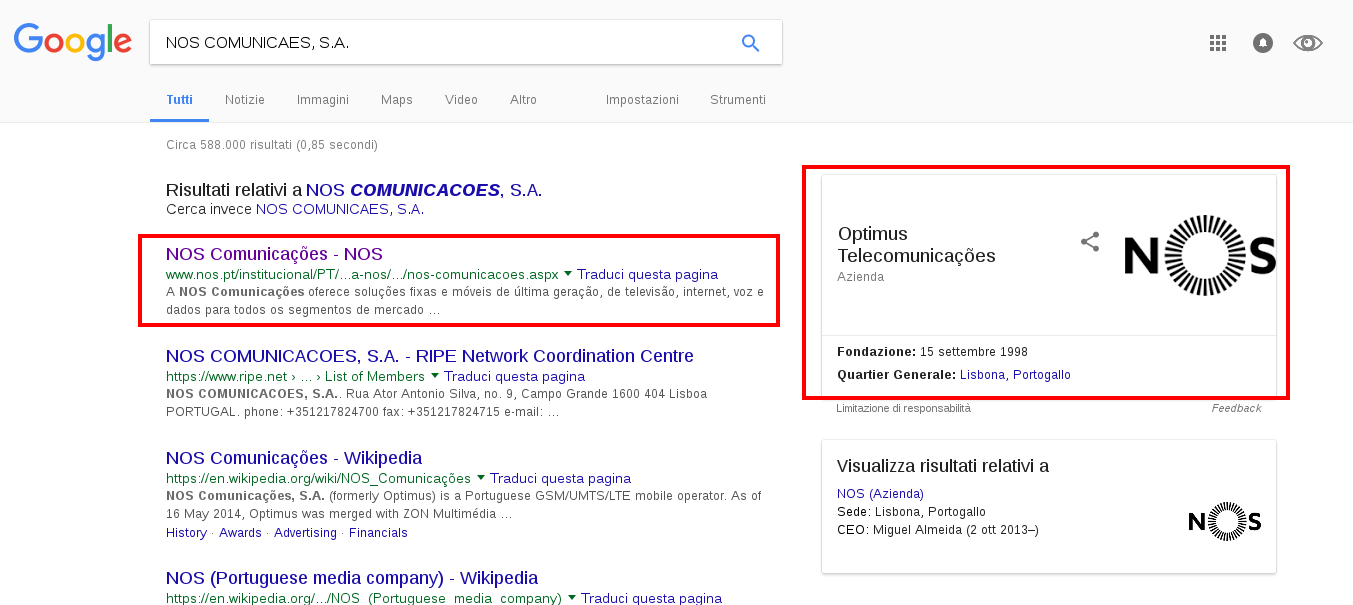The height and width of the screenshot is (605, 1353).
Task: Click the large NOS logo image
Action: pos(1199,255)
